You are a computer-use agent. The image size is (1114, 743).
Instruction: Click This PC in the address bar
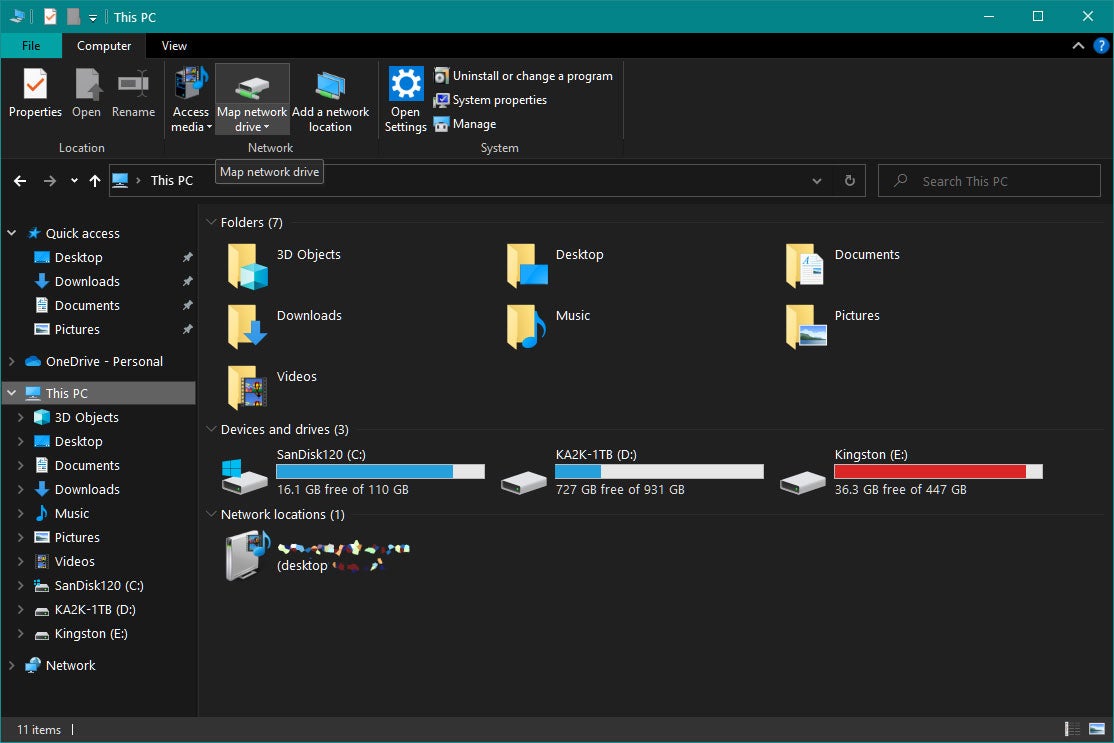(x=171, y=181)
